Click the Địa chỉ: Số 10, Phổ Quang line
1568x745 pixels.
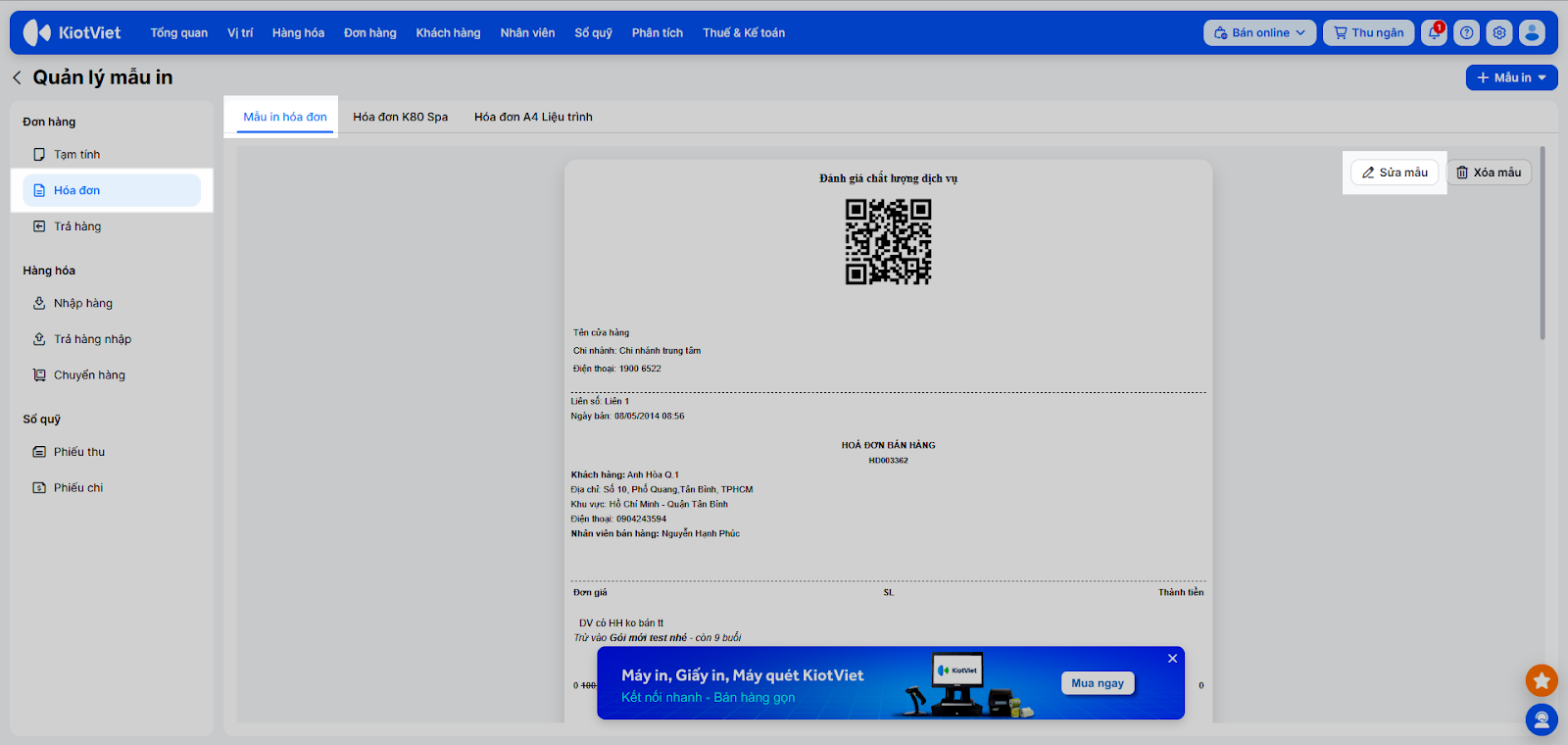[x=662, y=489]
